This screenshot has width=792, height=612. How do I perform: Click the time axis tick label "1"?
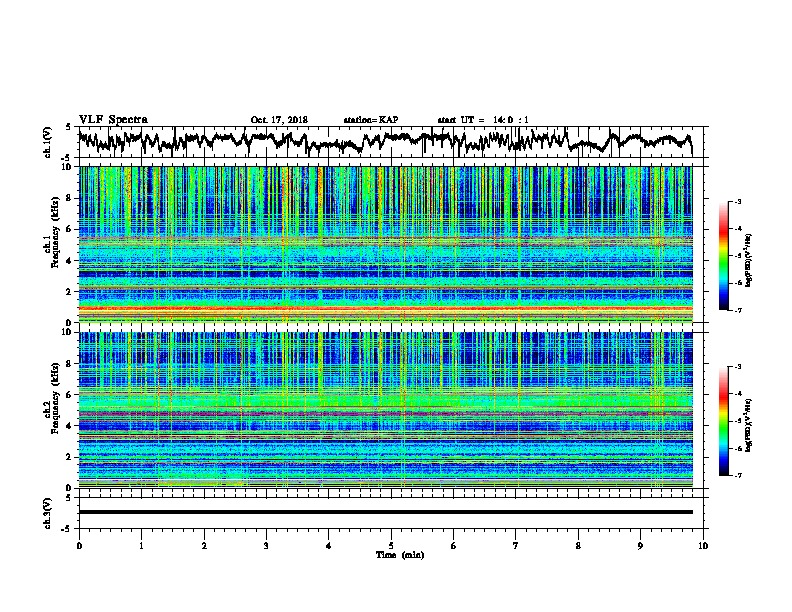pyautogui.click(x=142, y=546)
